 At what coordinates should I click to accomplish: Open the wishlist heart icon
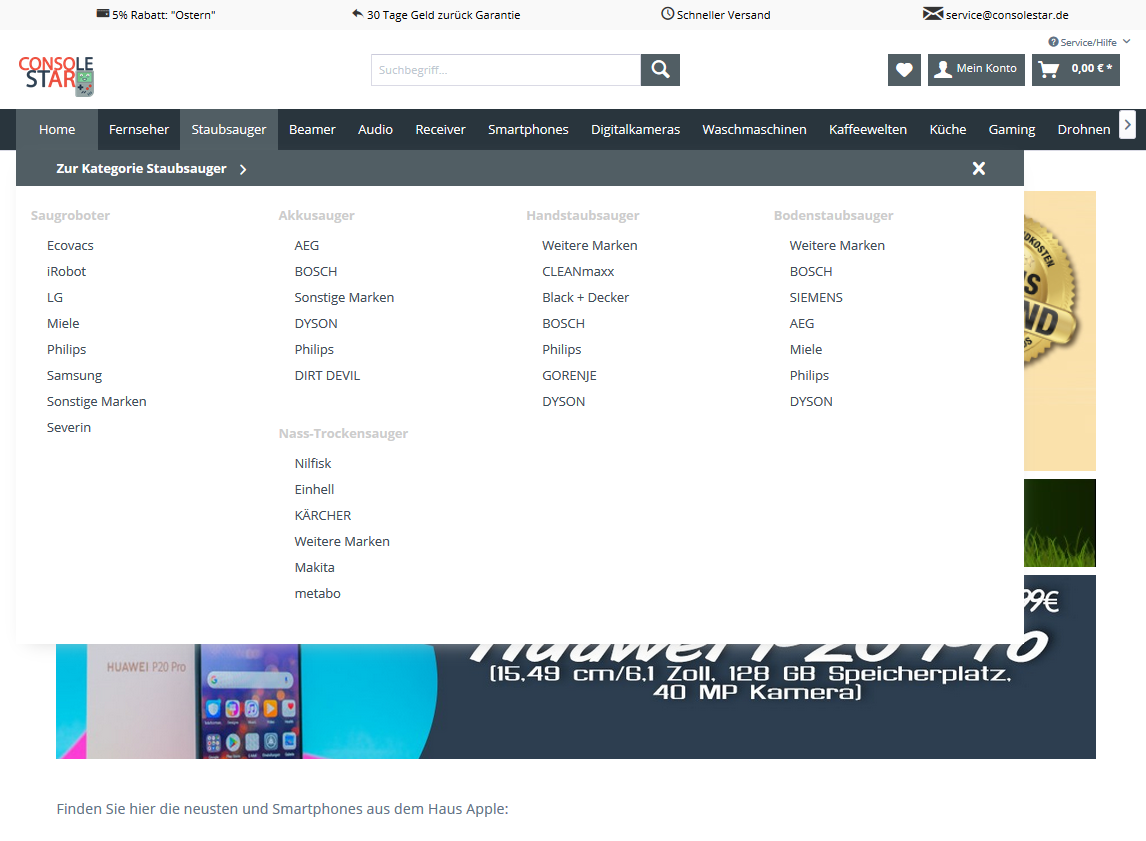pos(904,70)
